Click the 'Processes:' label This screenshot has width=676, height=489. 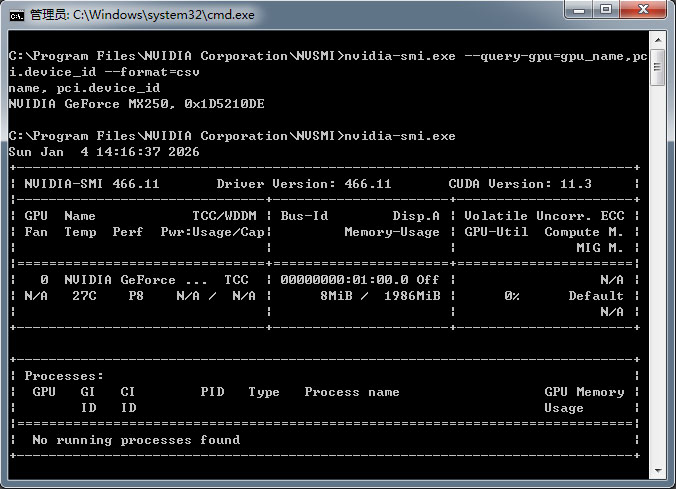pos(64,376)
